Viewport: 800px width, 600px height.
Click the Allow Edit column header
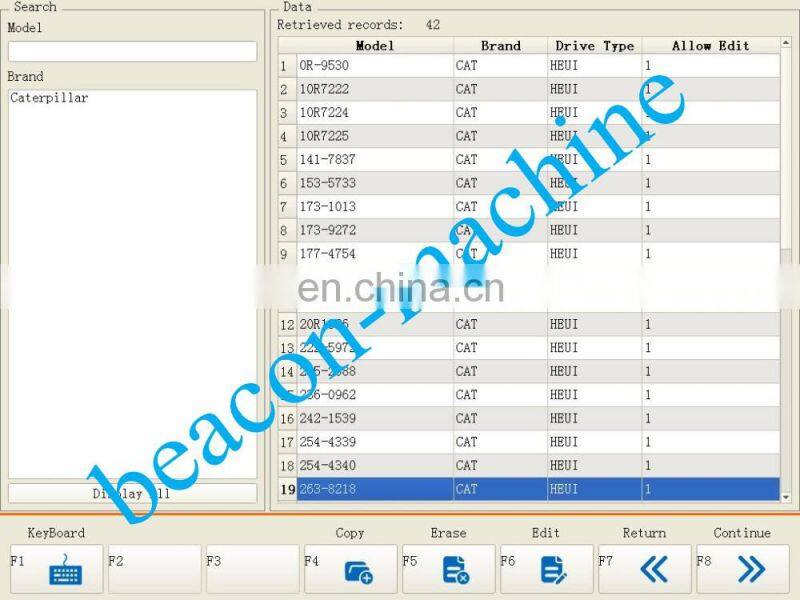(710, 46)
